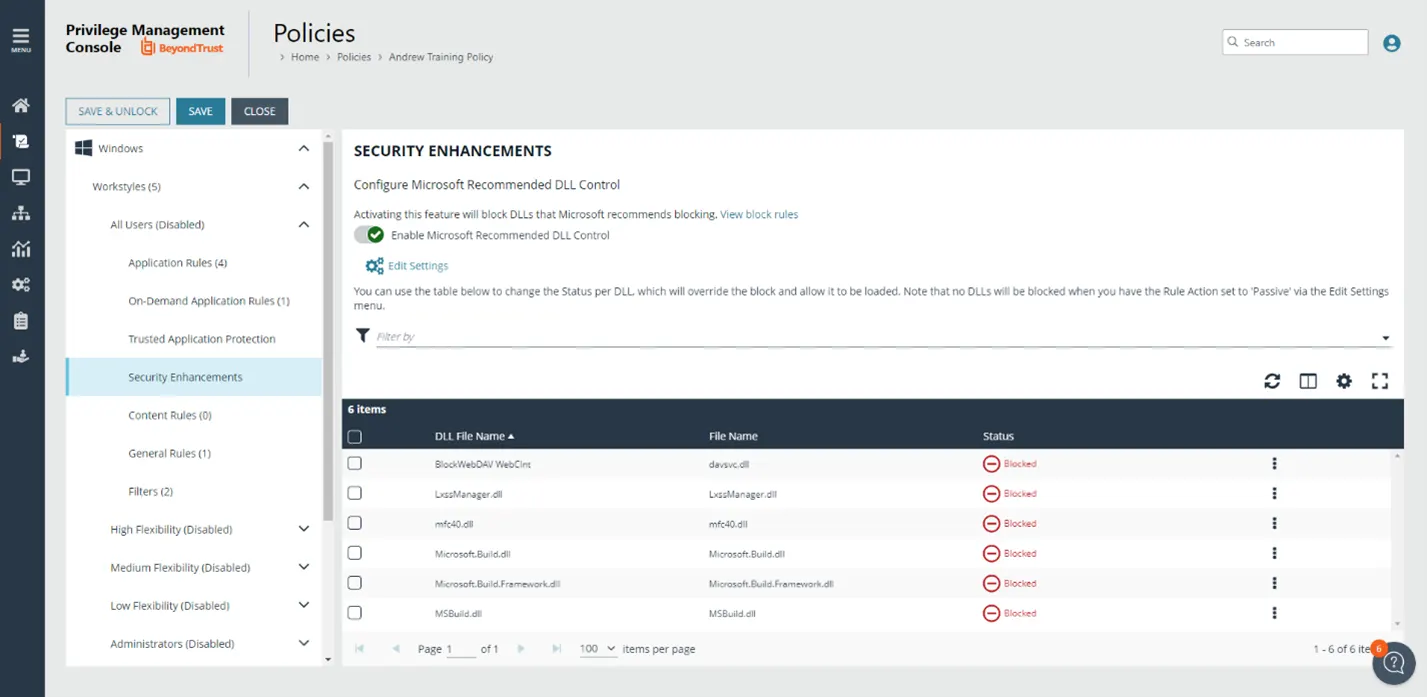1427x697 pixels.
Task: Check the mfc40.dll row checkbox
Action: point(355,523)
